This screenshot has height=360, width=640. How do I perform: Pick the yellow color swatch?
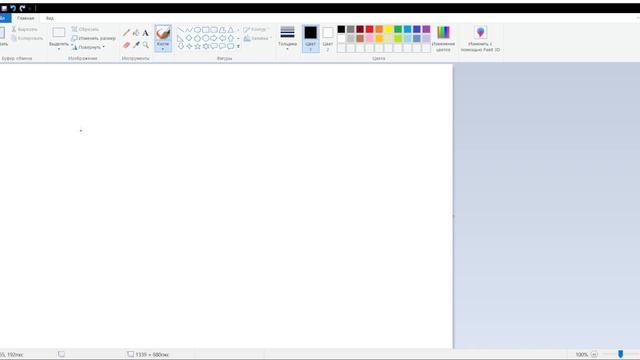click(389, 29)
